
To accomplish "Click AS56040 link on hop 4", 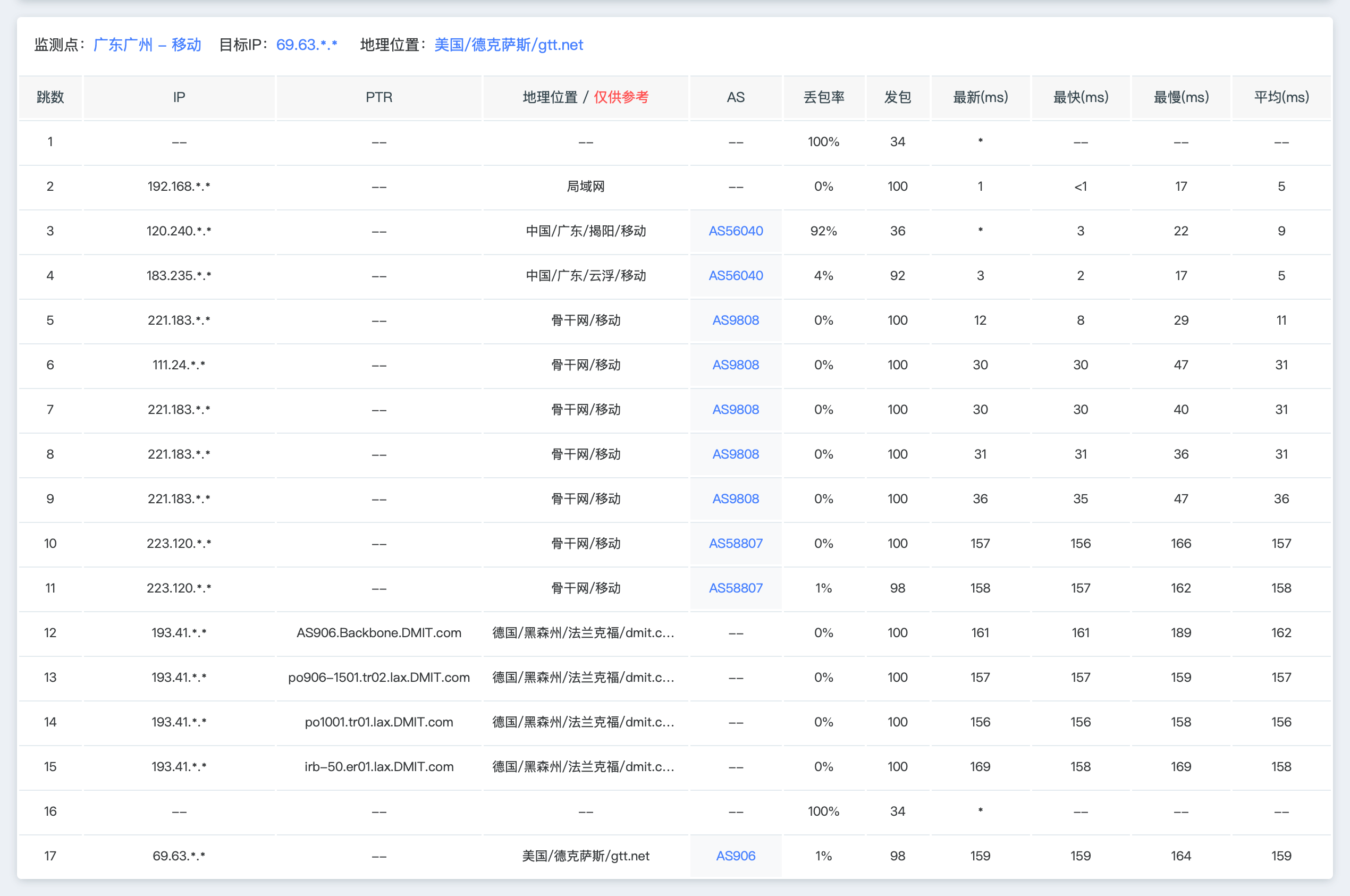I will click(x=736, y=275).
